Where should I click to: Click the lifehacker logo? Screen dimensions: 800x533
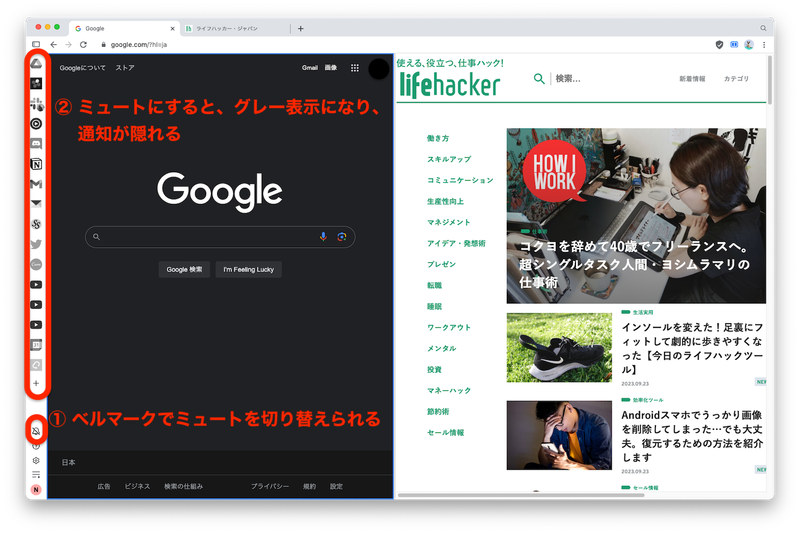[449, 85]
